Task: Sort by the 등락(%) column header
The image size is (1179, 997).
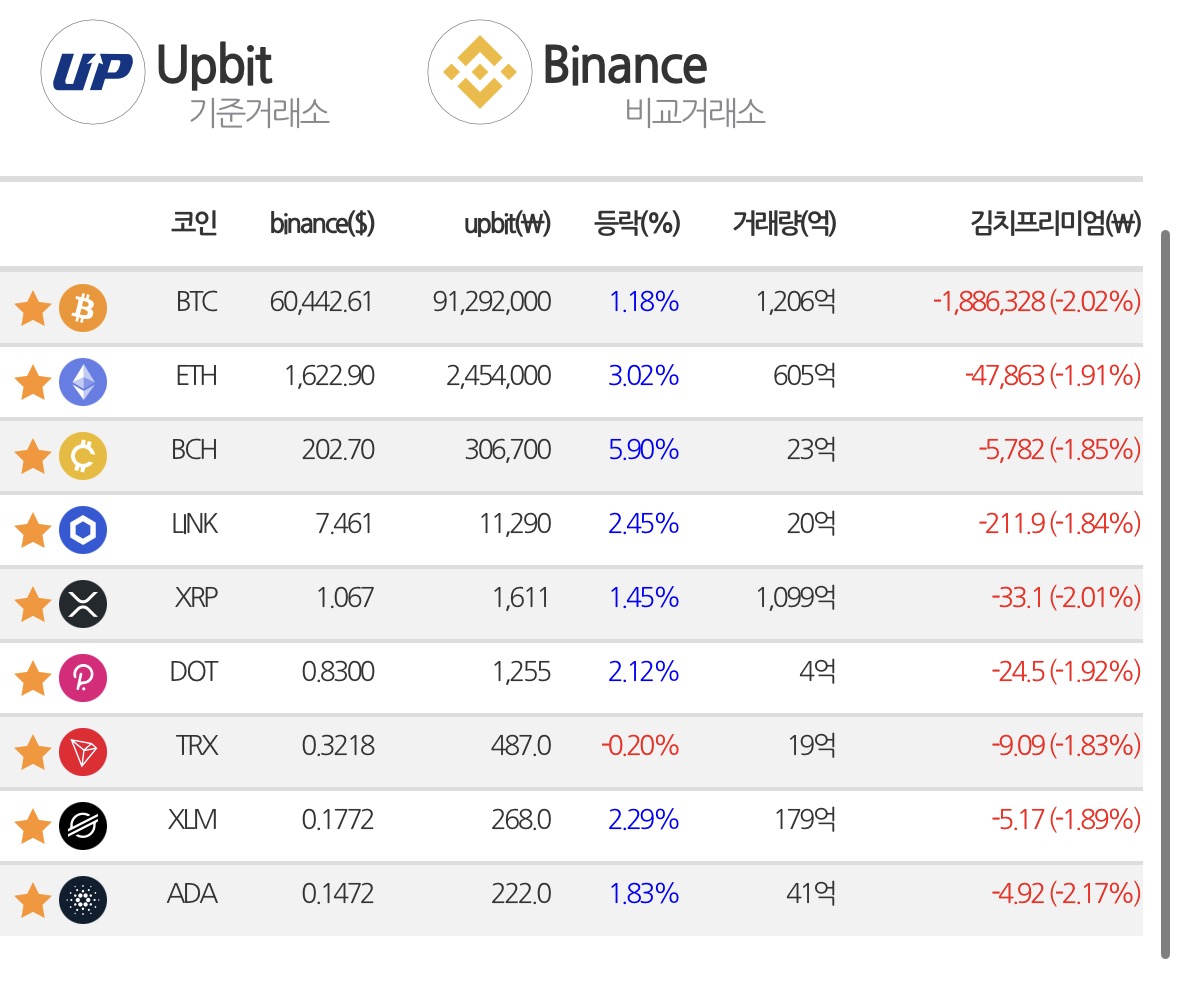Action: pos(637,223)
